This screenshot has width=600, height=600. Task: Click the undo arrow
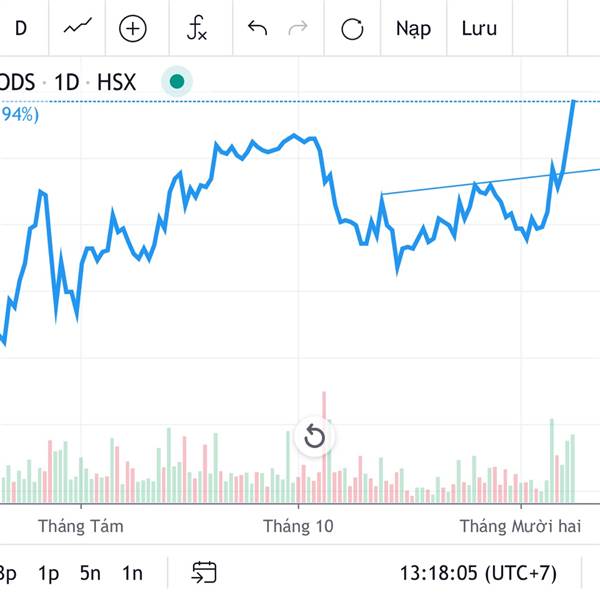(257, 28)
